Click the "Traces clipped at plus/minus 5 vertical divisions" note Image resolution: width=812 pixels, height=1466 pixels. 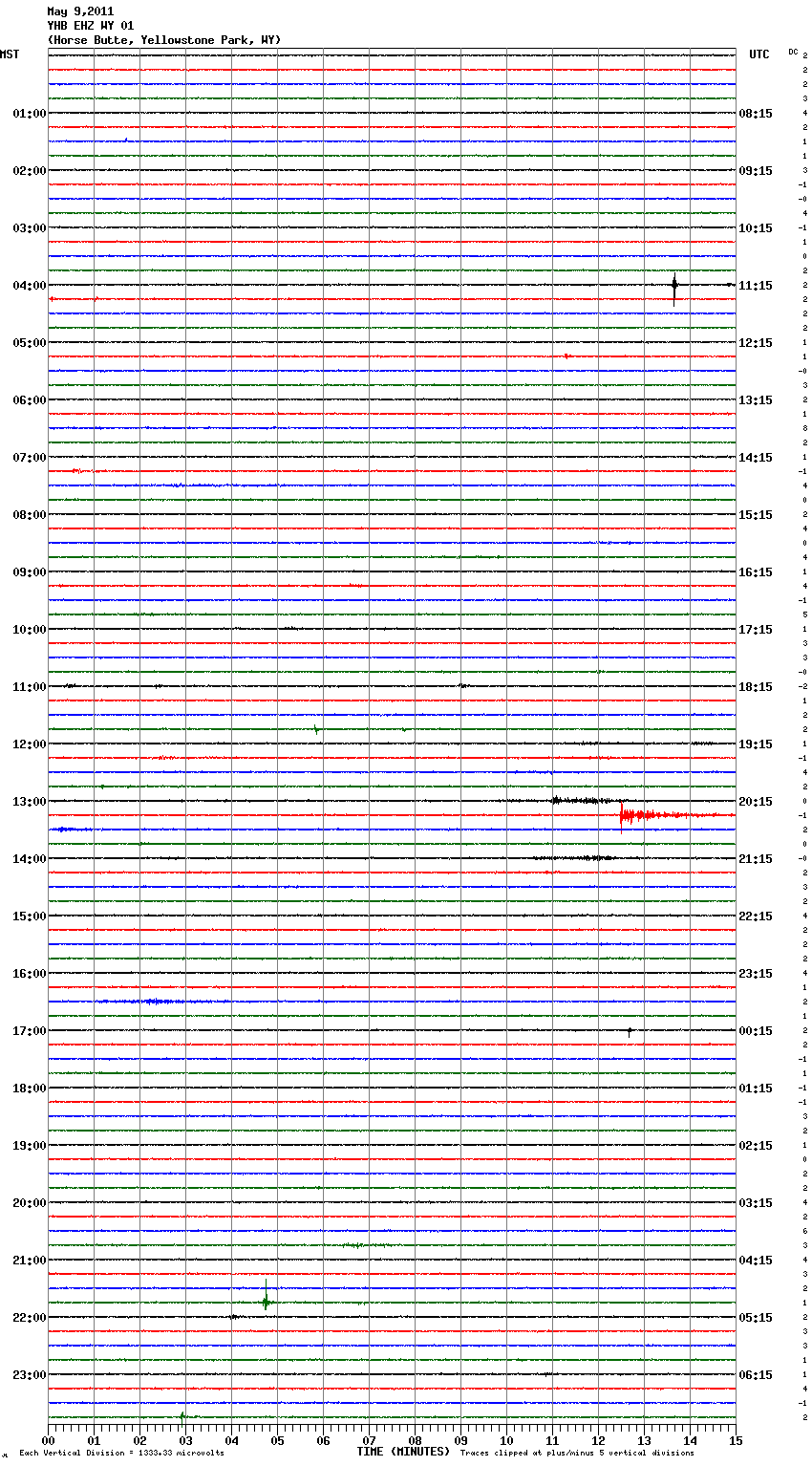[578, 1454]
